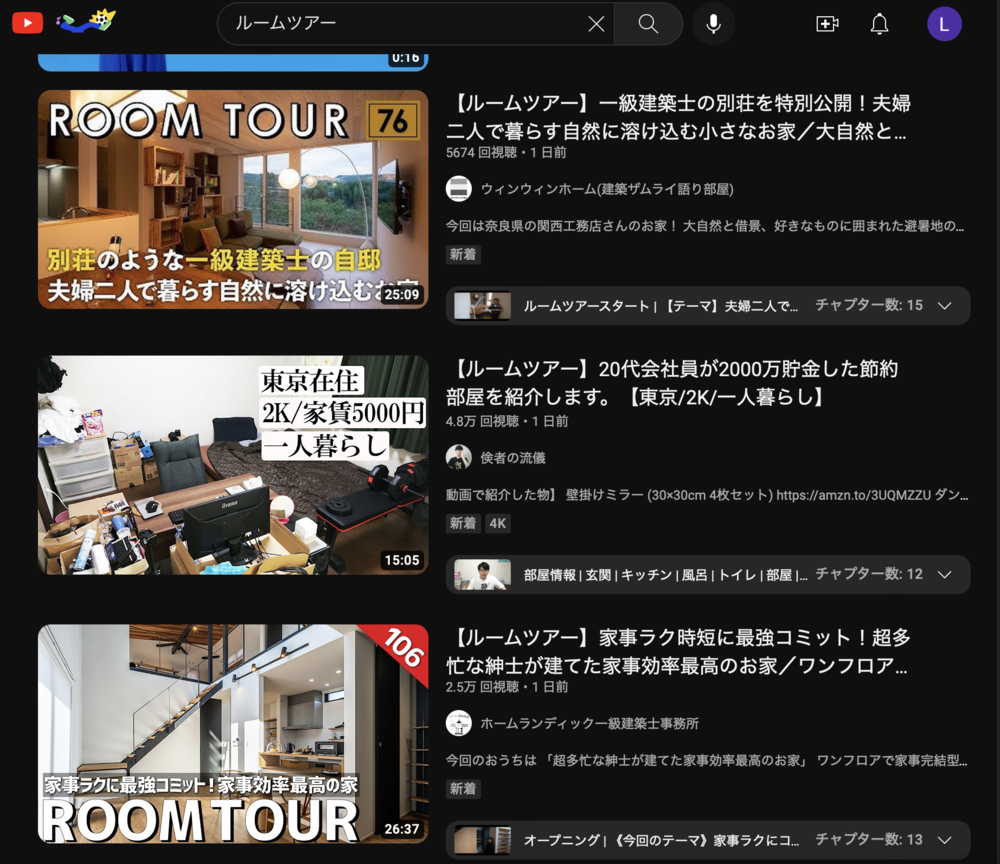This screenshot has width=1000, height=864.
Task: Click view count 5674 回視聴・1 日前
Action: click(x=506, y=152)
